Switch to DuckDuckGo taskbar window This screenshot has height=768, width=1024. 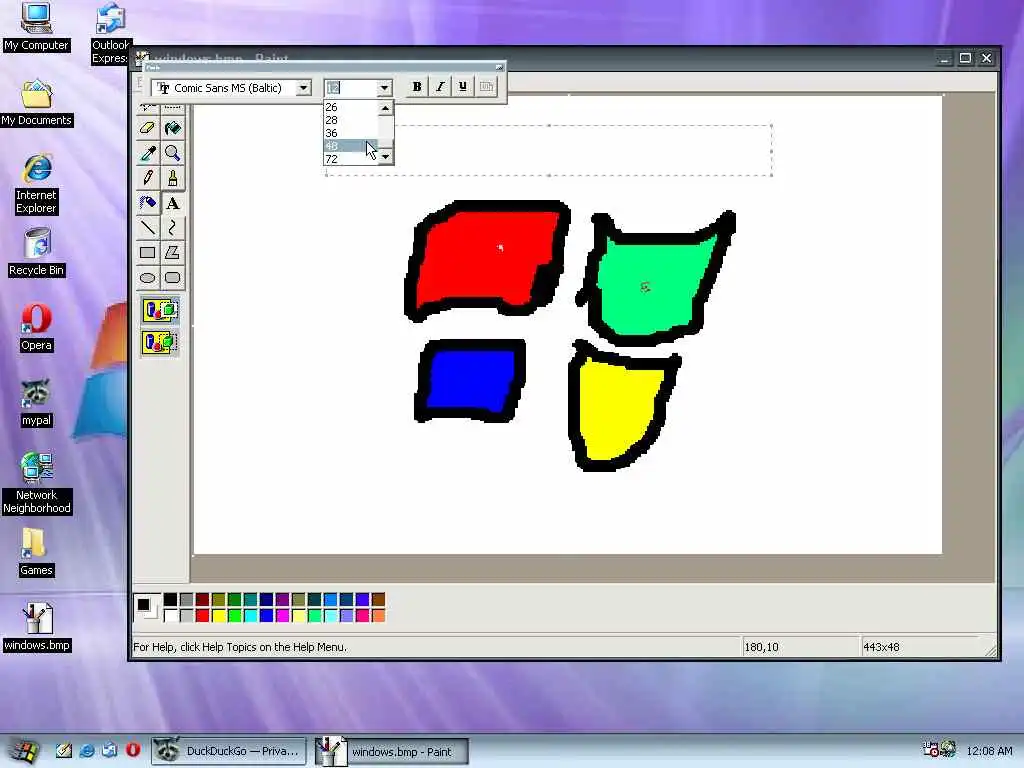tap(229, 751)
